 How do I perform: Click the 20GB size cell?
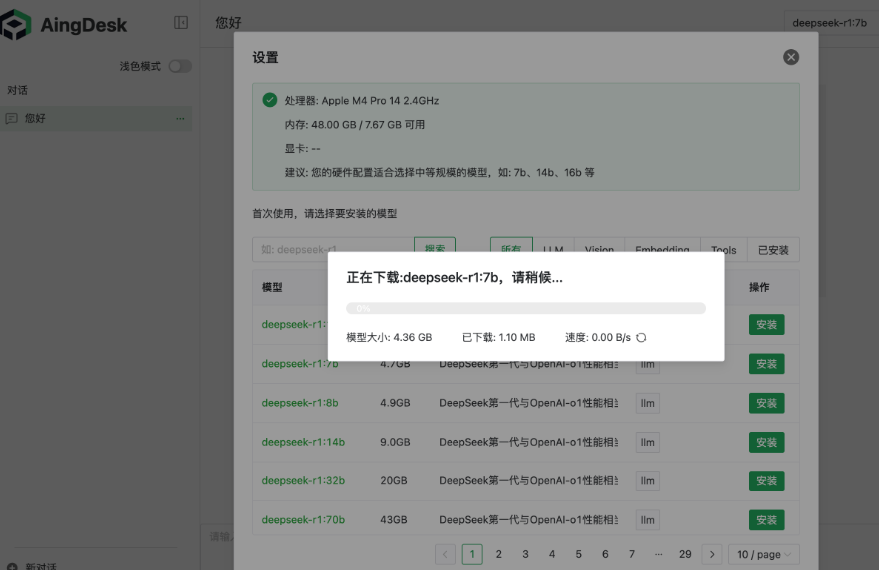coord(394,480)
